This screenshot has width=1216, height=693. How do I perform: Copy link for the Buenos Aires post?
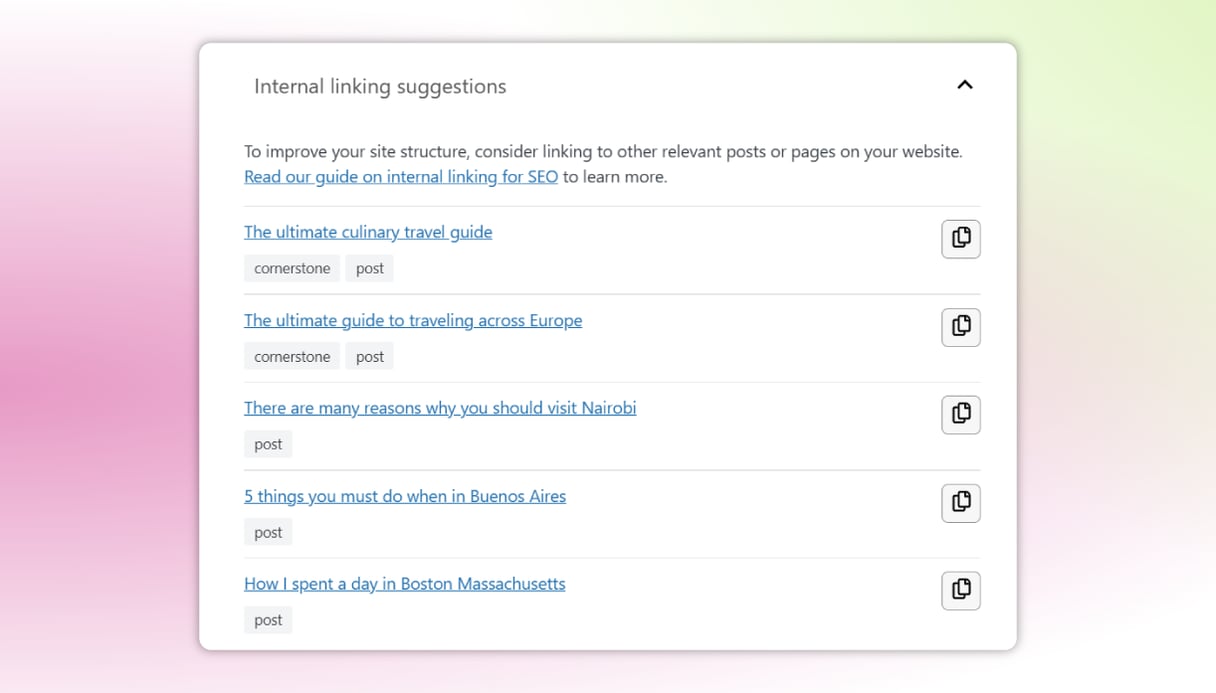pyautogui.click(x=960, y=503)
